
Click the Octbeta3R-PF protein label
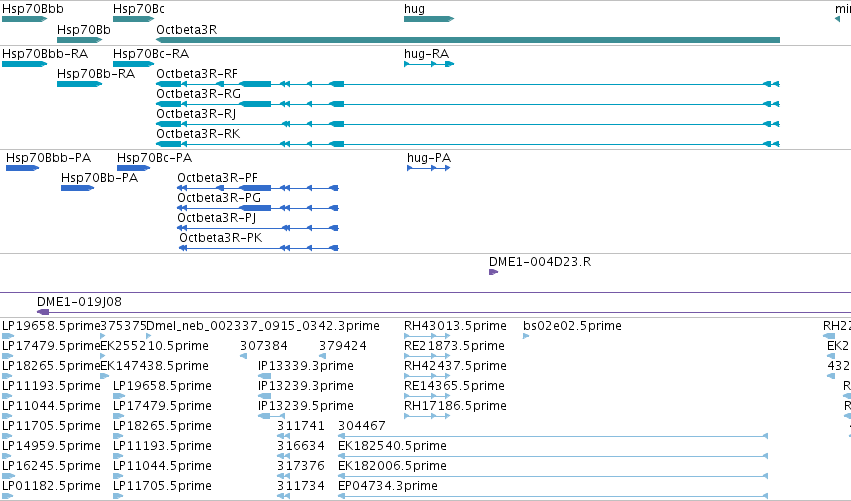point(218,178)
